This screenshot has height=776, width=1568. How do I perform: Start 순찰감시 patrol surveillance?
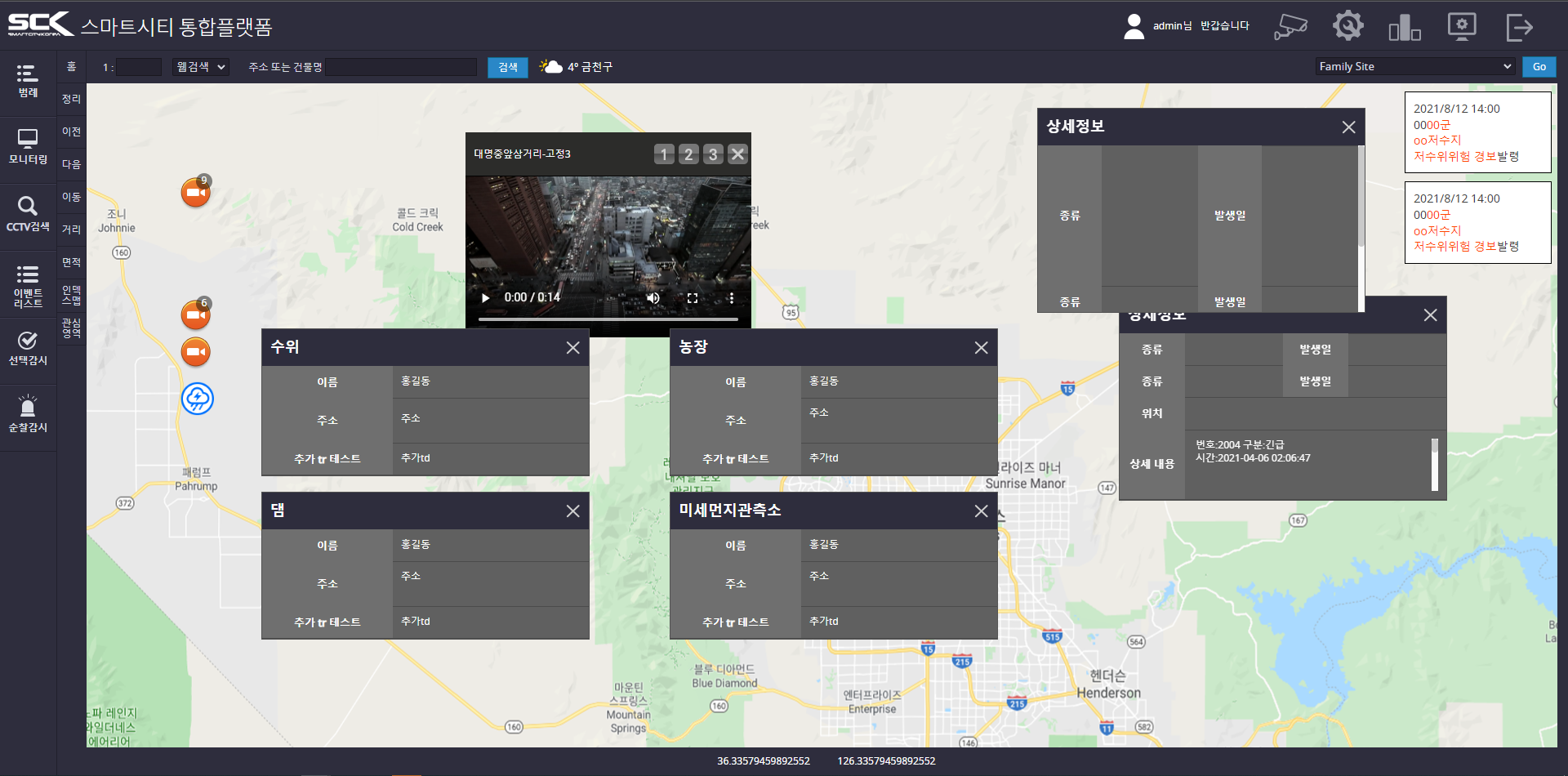(x=28, y=414)
